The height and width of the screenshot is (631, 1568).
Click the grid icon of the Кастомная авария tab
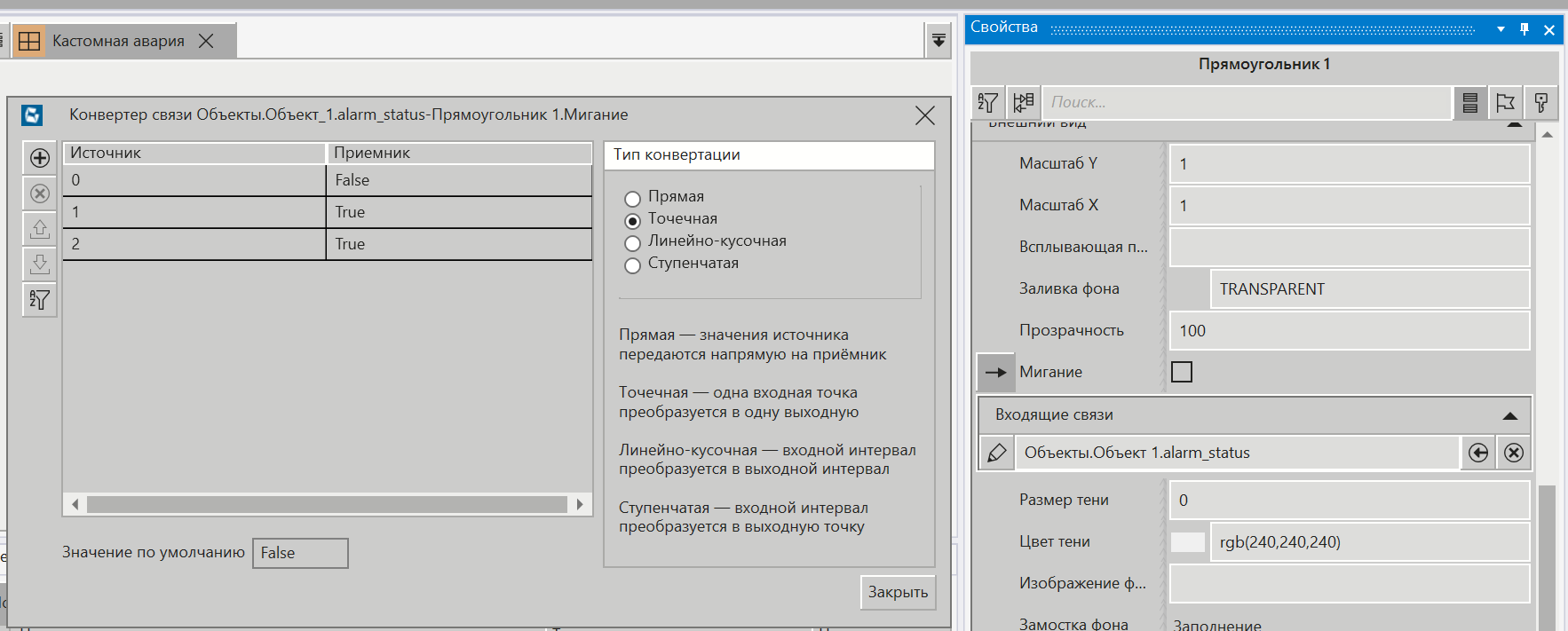(29, 42)
